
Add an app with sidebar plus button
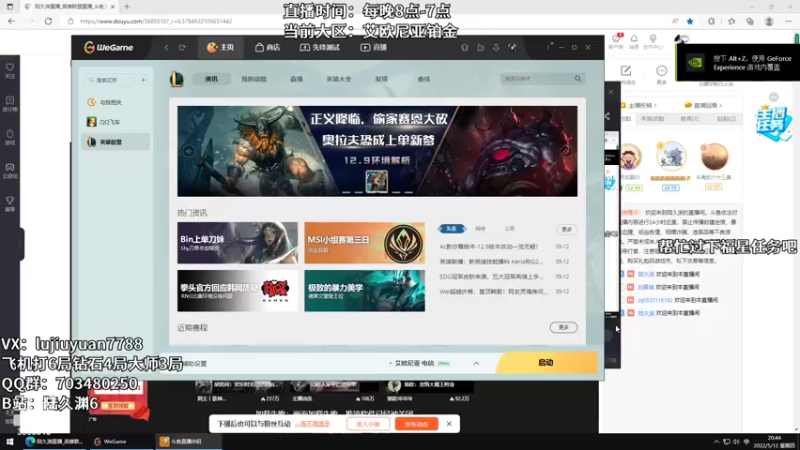[x=143, y=80]
